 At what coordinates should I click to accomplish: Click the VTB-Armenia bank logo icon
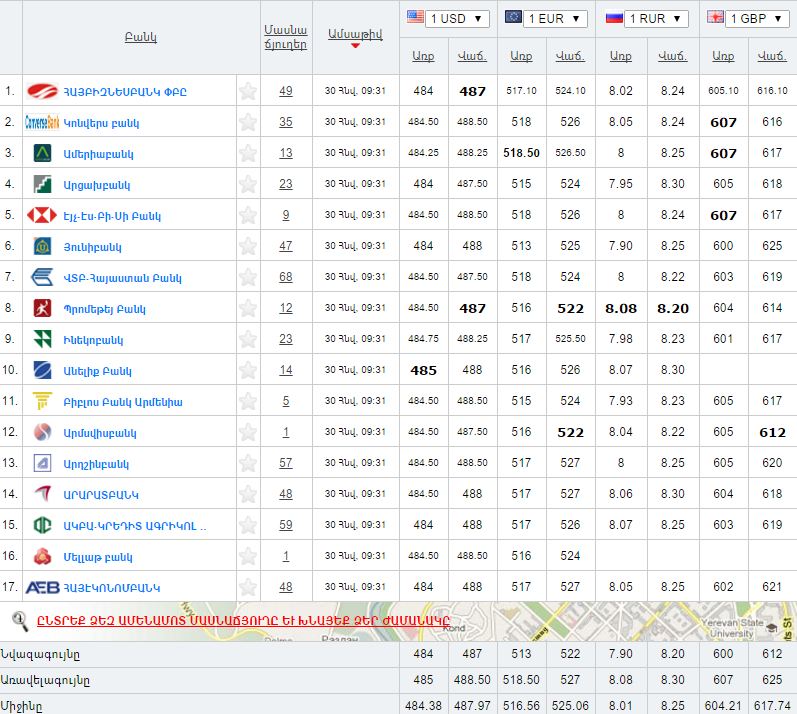point(42,278)
